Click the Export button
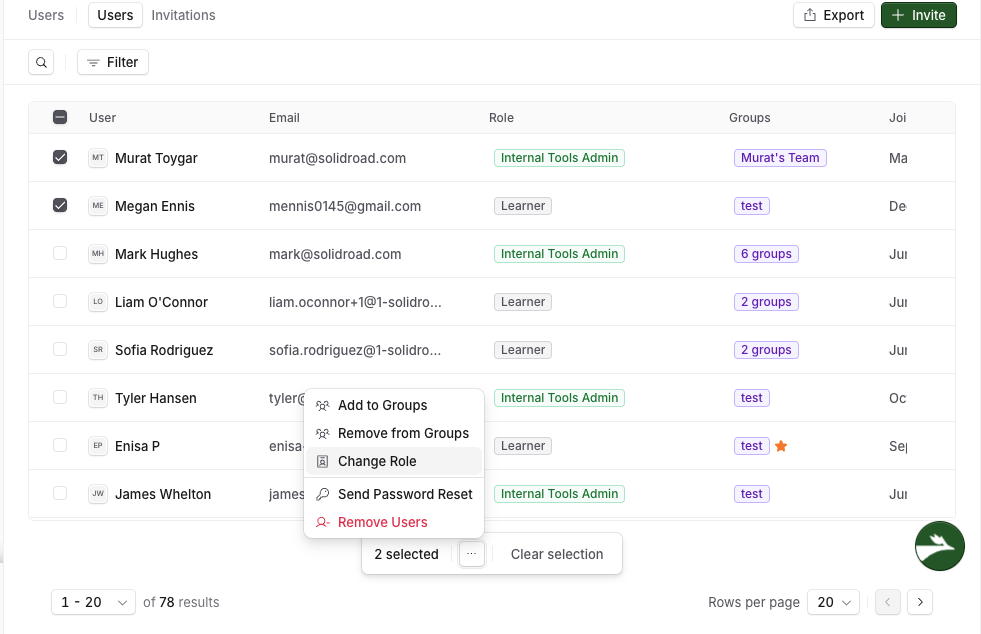This screenshot has height=634, width=981. click(833, 15)
